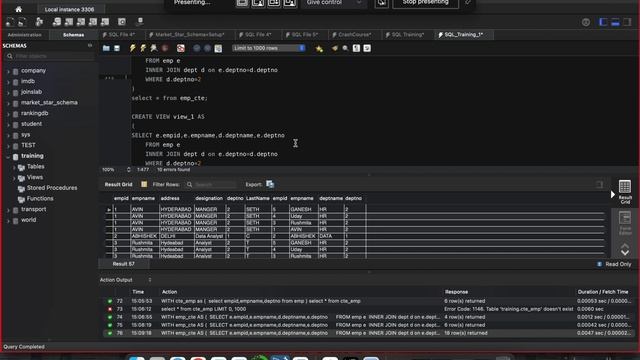Open the object inspector icon
The width and height of the screenshot is (640, 360).
tap(39, 22)
